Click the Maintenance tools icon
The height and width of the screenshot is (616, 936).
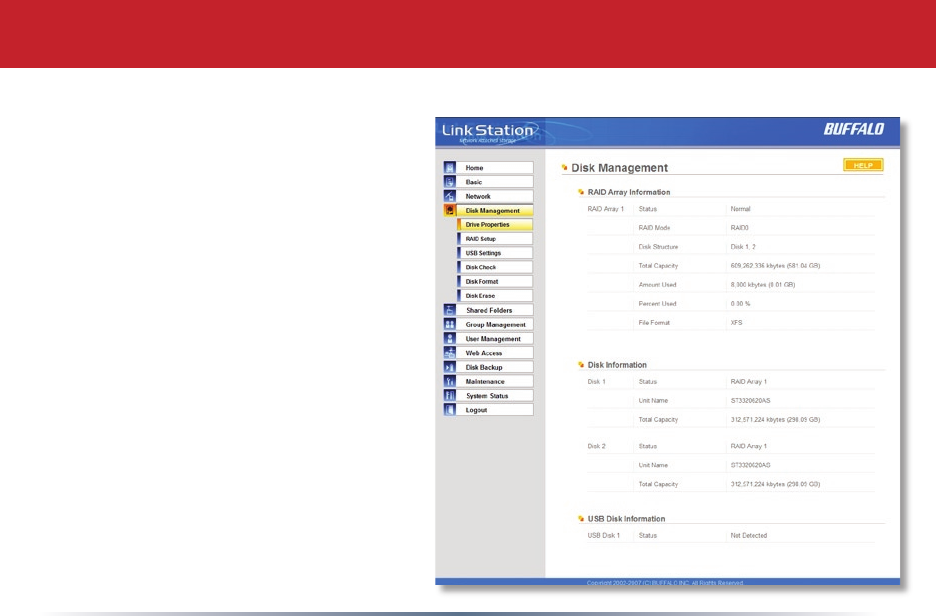pos(449,381)
